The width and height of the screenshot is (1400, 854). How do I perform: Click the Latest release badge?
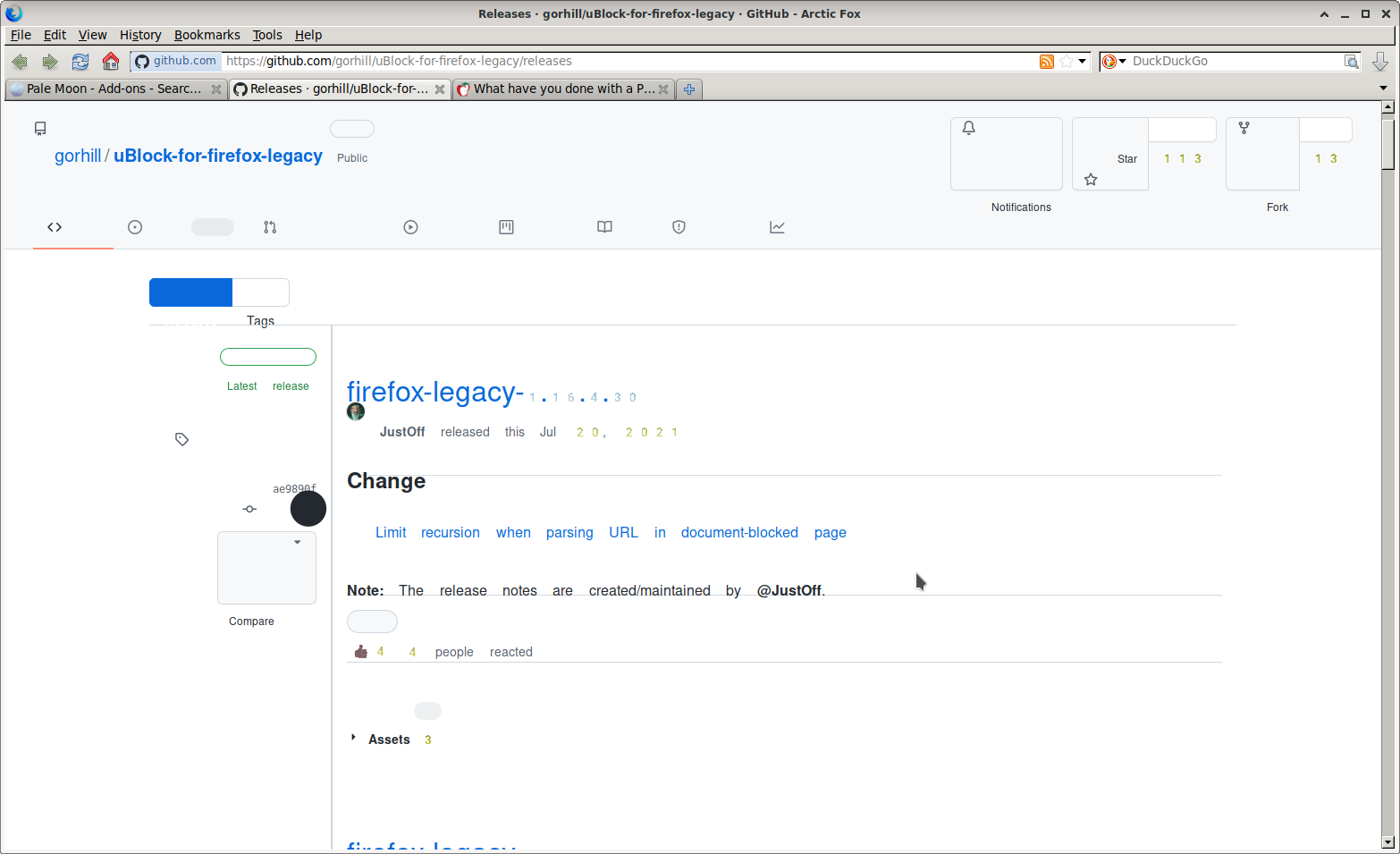click(x=268, y=357)
